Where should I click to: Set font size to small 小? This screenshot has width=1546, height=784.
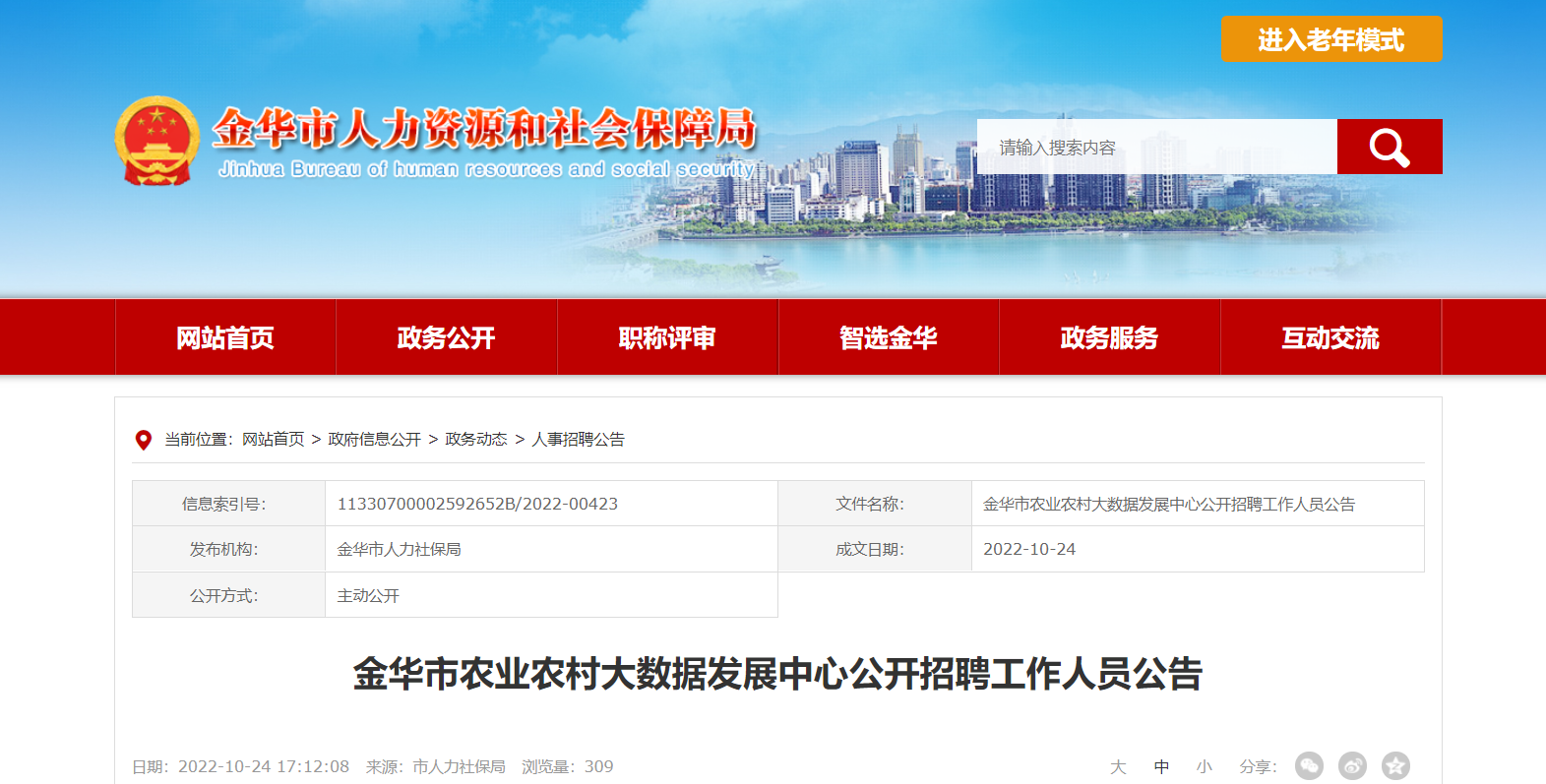(1205, 766)
